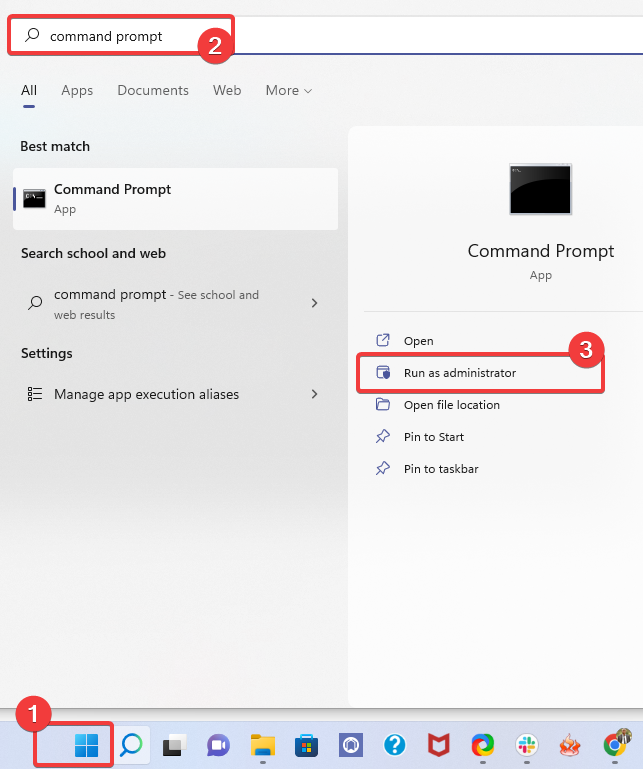
Task: Switch to the Apps tab
Action: 77,90
